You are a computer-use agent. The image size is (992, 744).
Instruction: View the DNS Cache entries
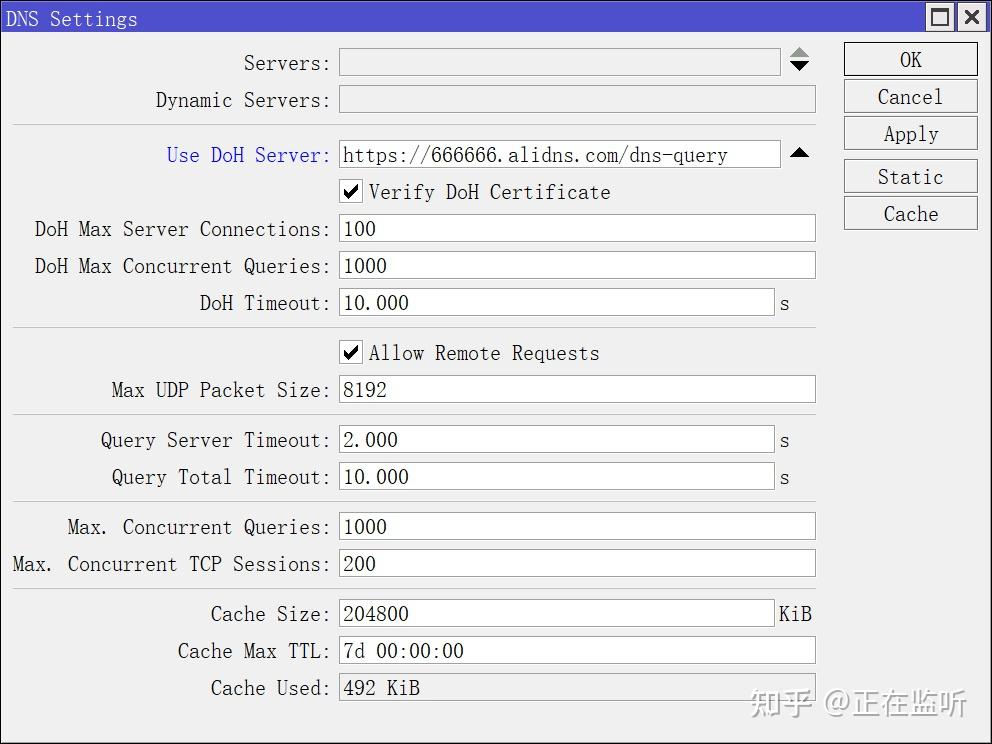click(909, 213)
